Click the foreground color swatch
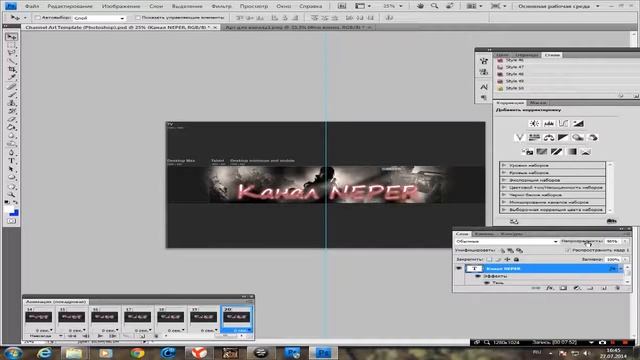 coord(9,209)
